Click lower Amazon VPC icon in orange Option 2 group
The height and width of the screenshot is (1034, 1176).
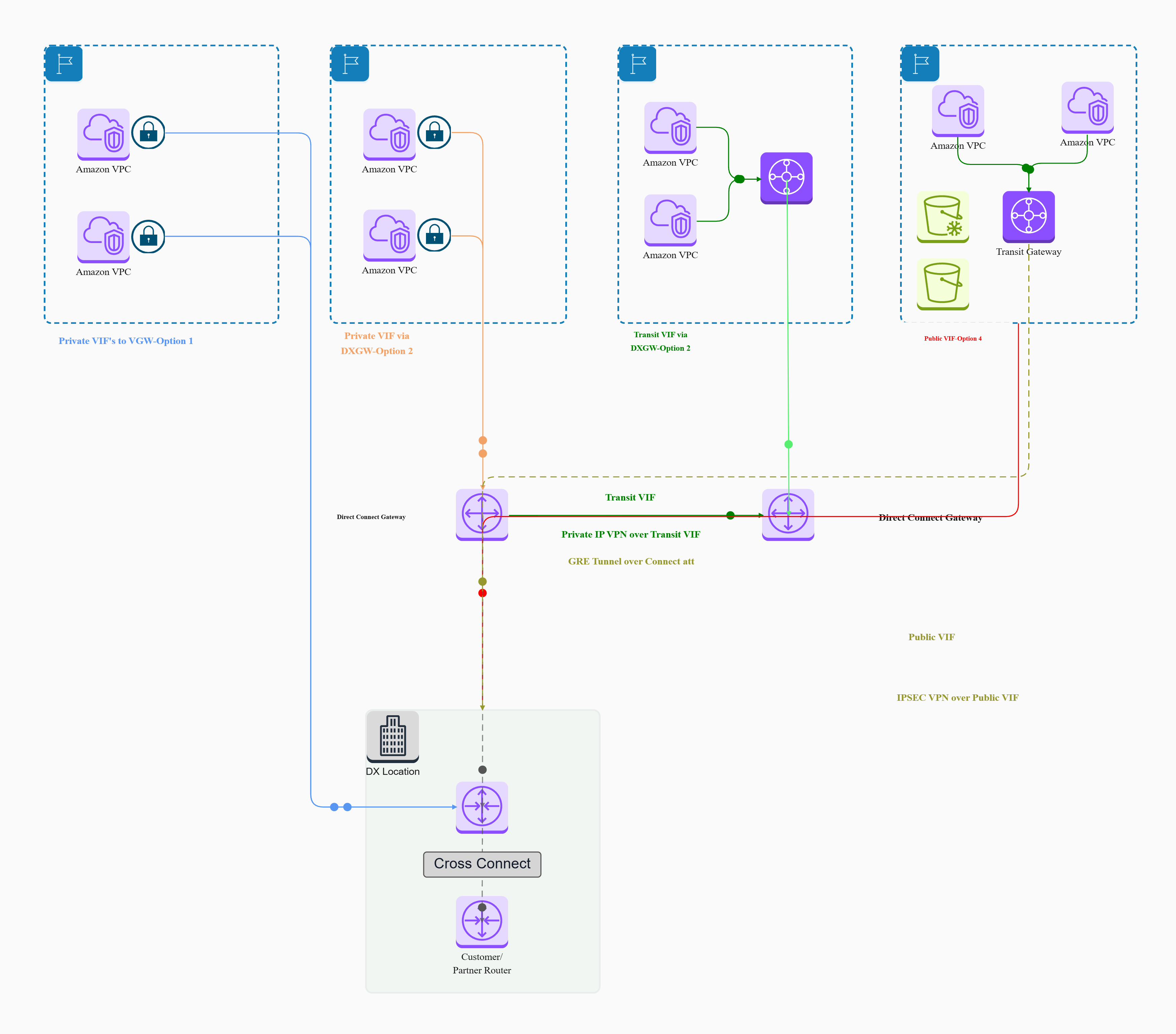(390, 235)
